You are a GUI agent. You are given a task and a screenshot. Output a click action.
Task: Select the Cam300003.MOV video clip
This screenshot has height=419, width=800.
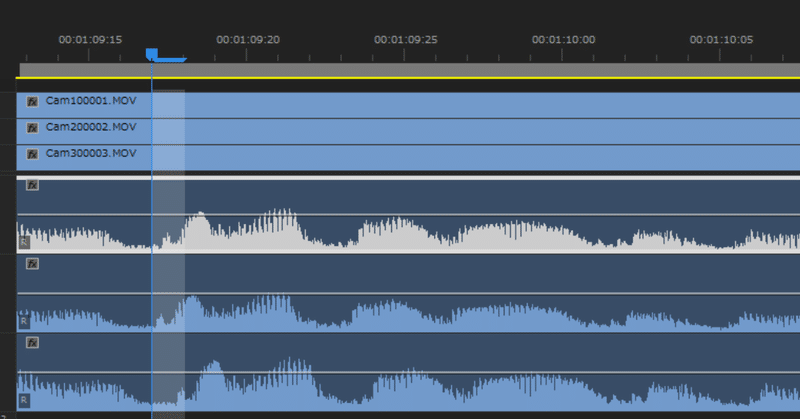408,158
